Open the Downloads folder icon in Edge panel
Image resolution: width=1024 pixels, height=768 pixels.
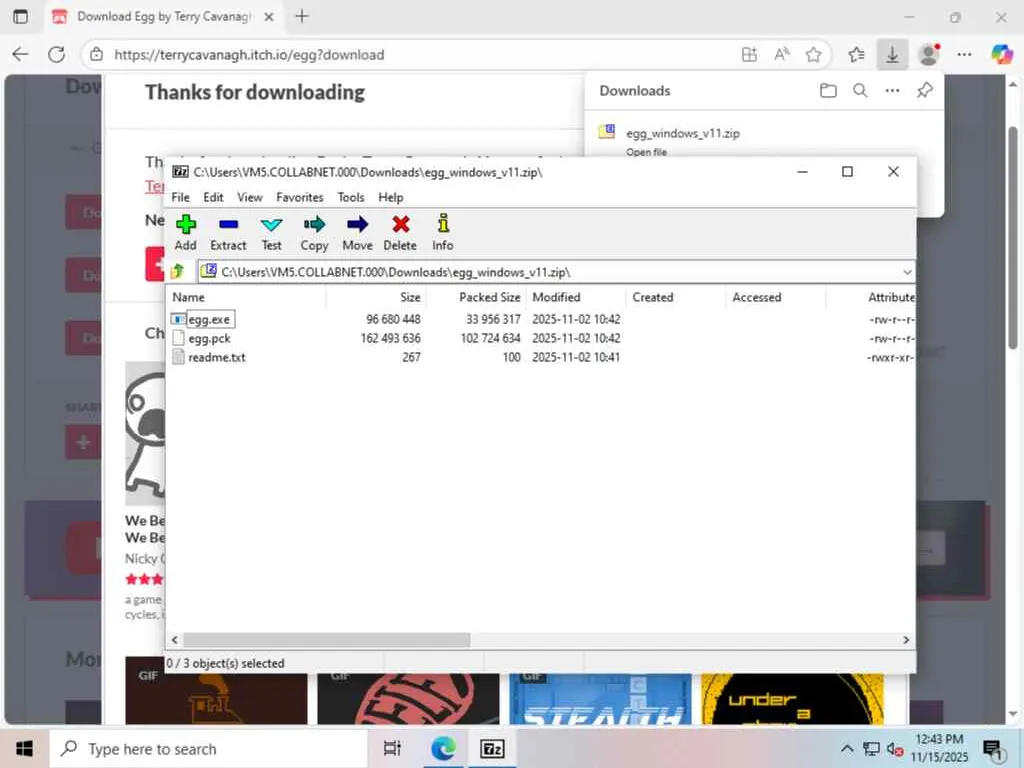pyautogui.click(x=828, y=91)
